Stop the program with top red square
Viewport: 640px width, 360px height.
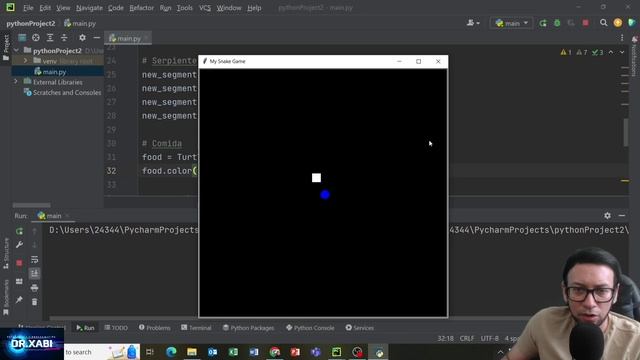pyautogui.click(x=586, y=23)
